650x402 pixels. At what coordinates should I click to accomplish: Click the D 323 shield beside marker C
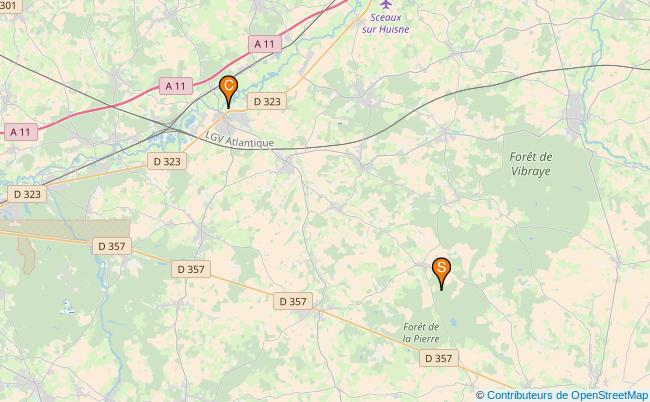tap(267, 101)
